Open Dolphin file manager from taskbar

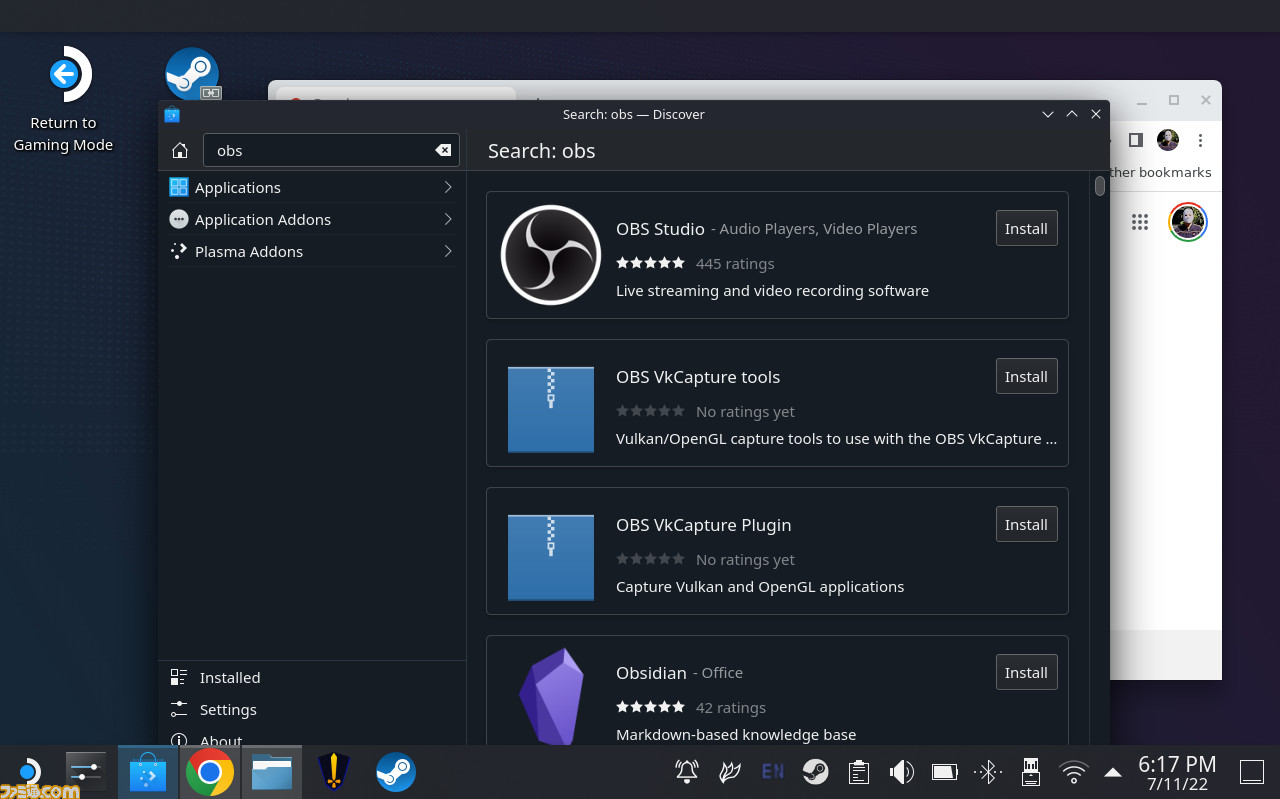click(272, 772)
